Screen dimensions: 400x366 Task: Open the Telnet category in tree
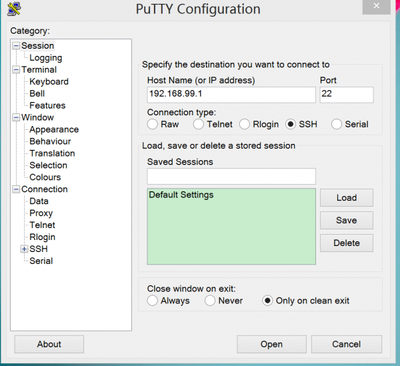42,225
